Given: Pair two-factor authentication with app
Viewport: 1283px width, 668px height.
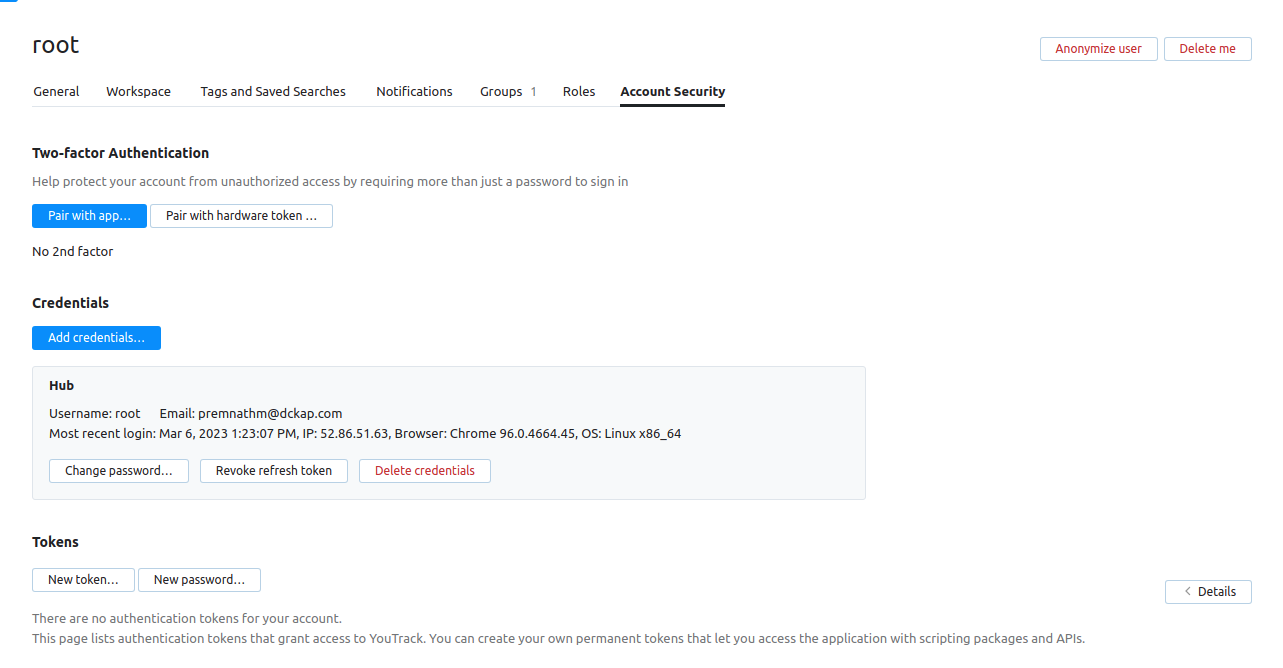Looking at the screenshot, I should 89,215.
